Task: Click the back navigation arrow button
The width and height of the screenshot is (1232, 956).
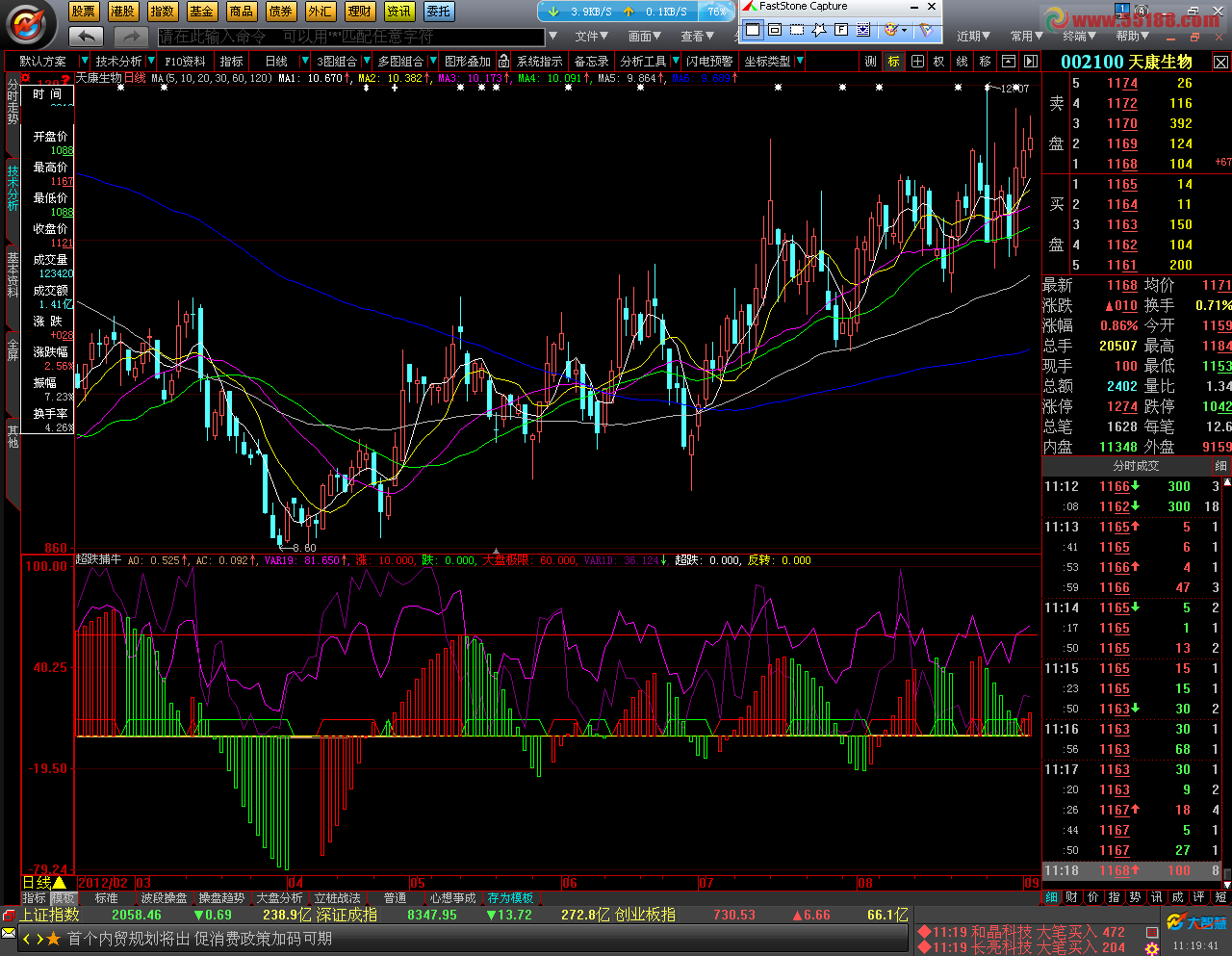Action: point(87,36)
